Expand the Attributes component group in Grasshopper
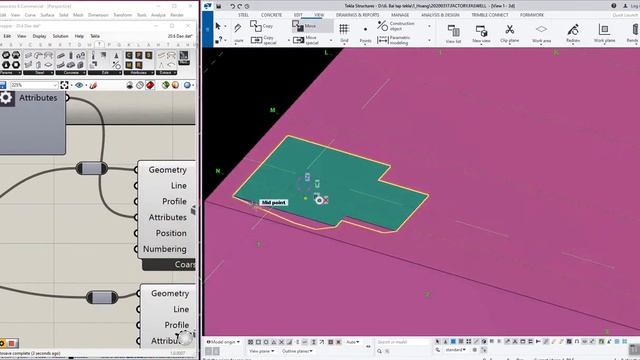Image resolution: width=640 pixels, height=360 pixels. tap(138, 73)
